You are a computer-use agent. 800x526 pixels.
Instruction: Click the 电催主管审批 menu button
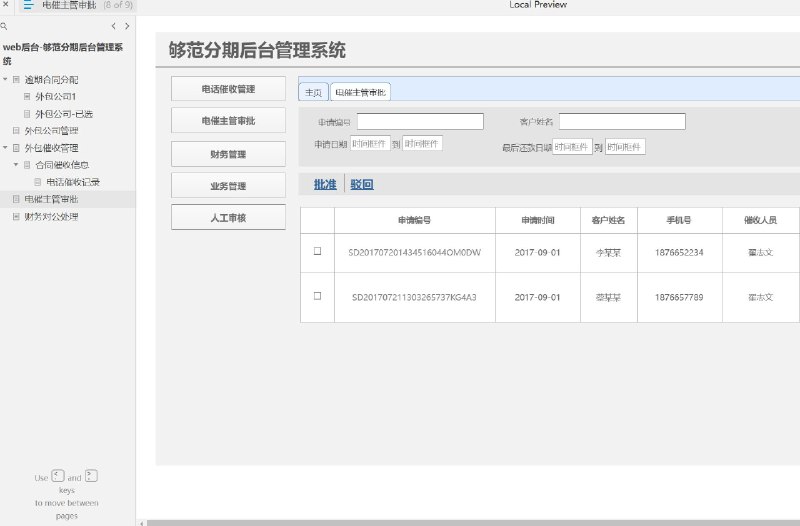(x=228, y=120)
